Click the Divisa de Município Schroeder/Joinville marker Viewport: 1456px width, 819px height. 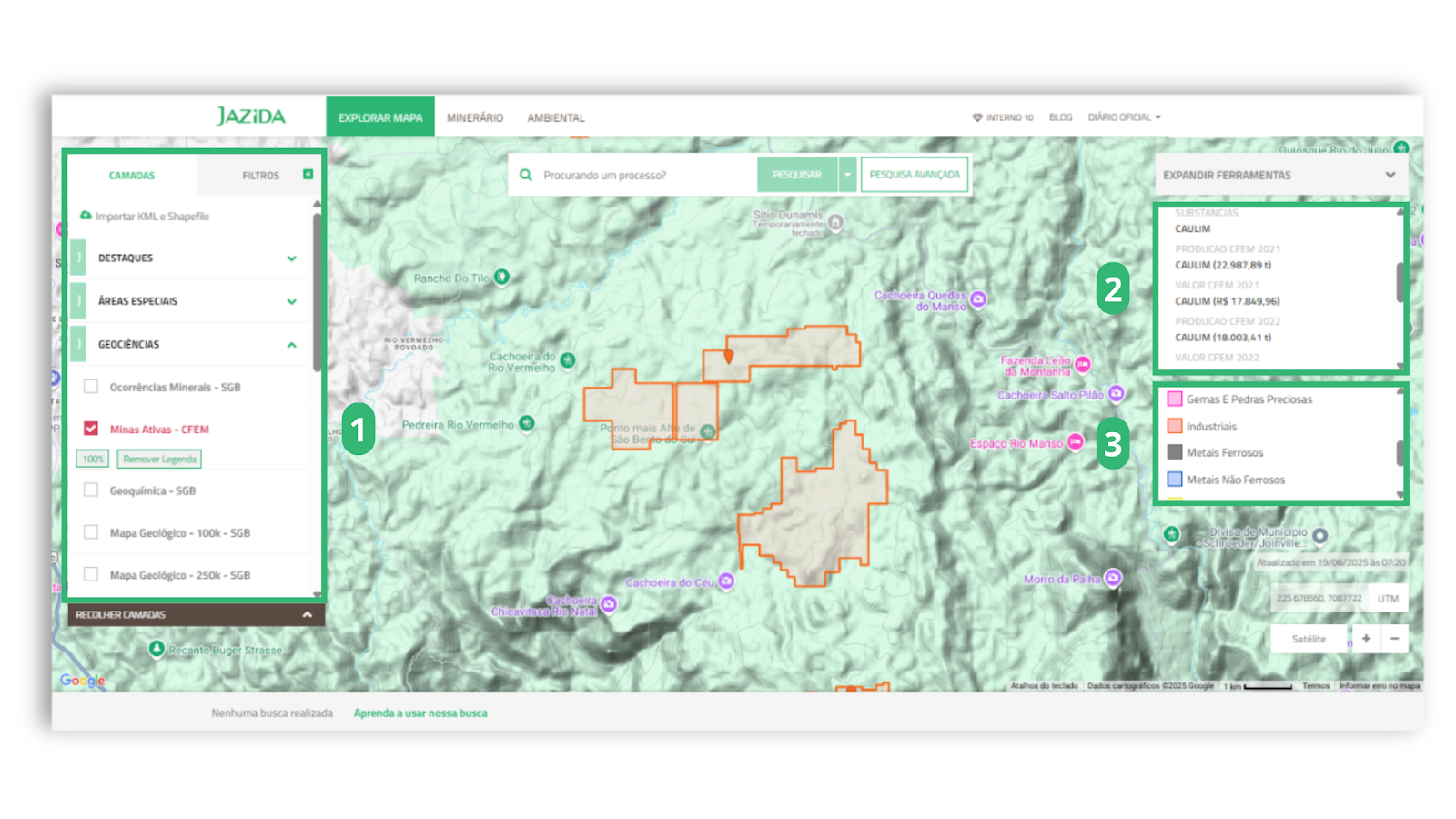[1320, 535]
